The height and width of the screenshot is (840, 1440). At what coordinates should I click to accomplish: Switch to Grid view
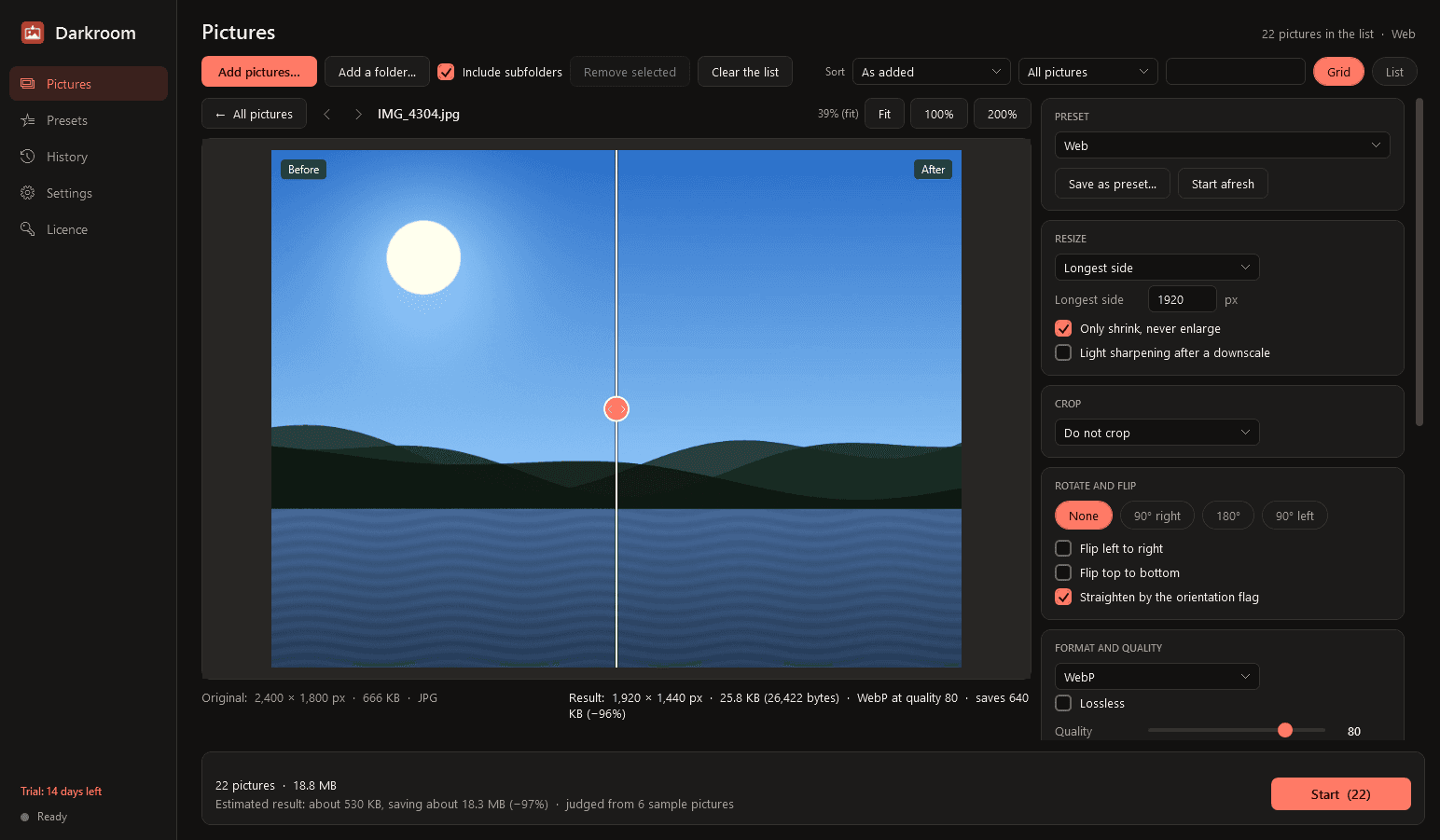coord(1338,72)
